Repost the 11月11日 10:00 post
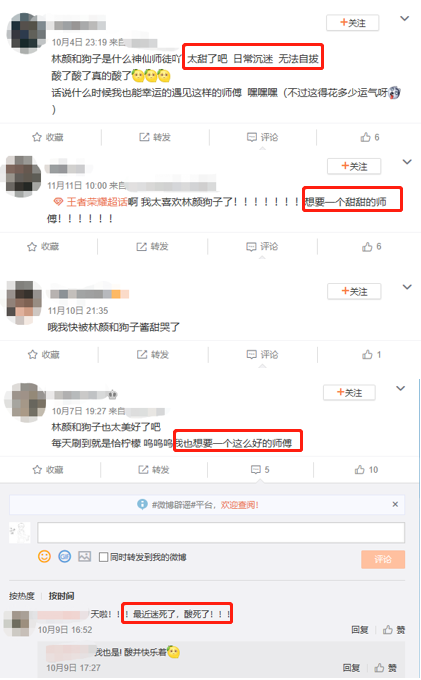The height and width of the screenshot is (680, 421). [x=152, y=247]
